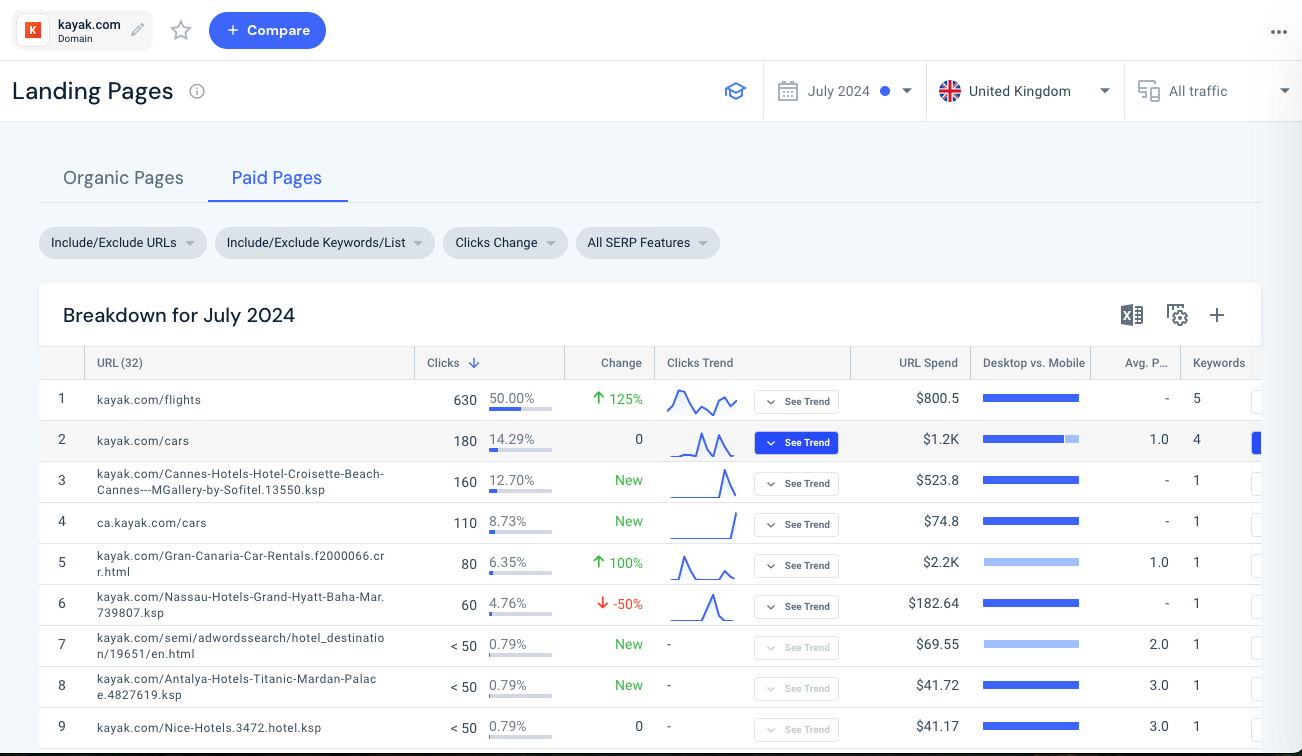Open Include/Exclude URLs filter
This screenshot has width=1302, height=756.
tap(123, 243)
